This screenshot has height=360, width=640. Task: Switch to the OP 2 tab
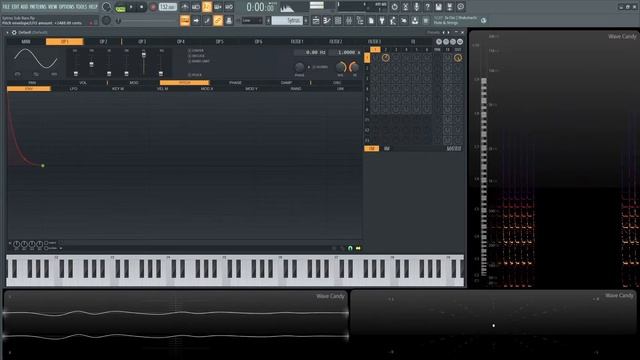click(x=103, y=42)
